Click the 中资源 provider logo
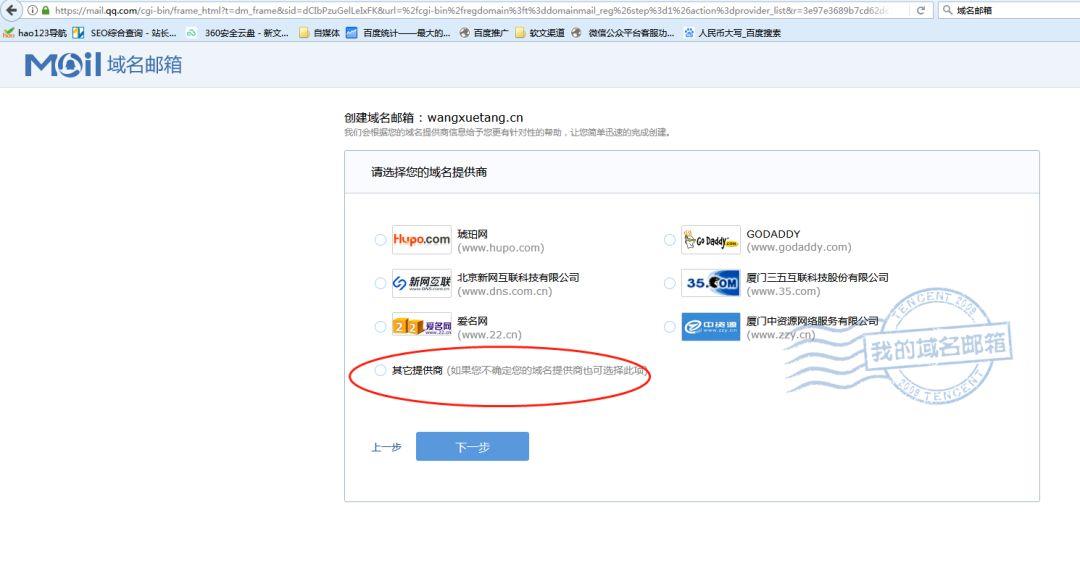 click(711, 327)
